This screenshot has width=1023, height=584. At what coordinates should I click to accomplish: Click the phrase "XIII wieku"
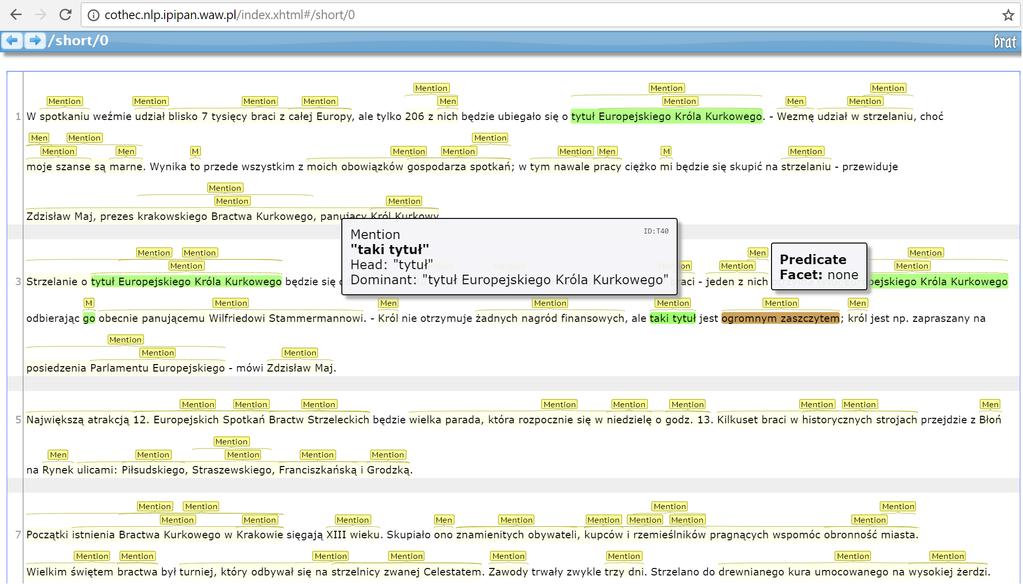click(x=352, y=535)
